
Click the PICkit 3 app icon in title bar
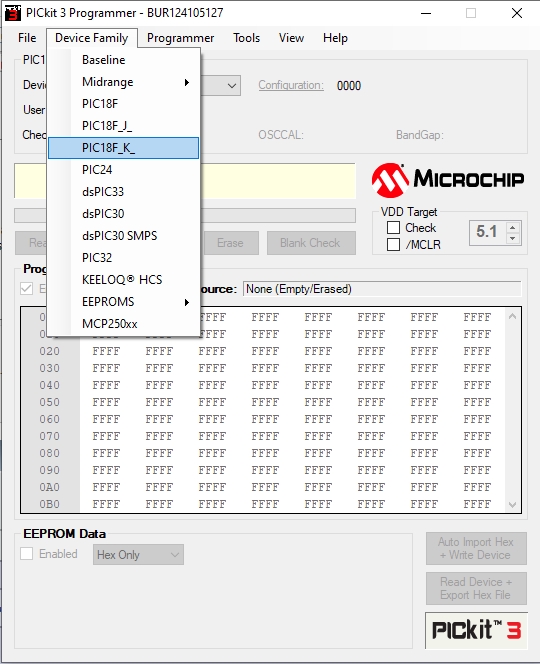[x=13, y=13]
